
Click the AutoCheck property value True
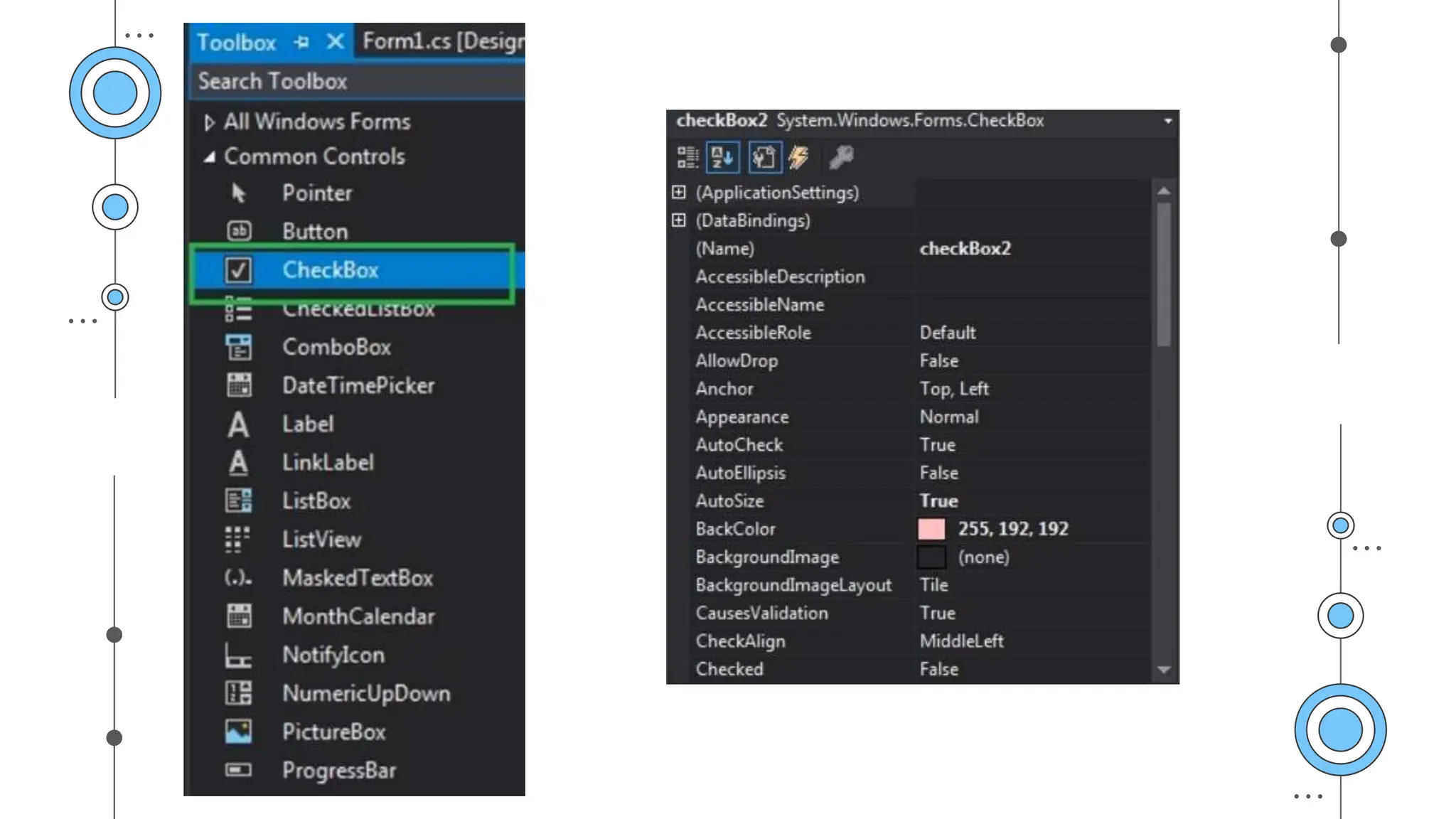(937, 445)
